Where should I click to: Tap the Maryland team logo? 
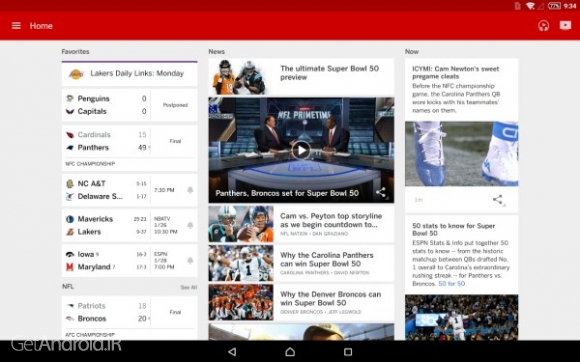(70, 267)
